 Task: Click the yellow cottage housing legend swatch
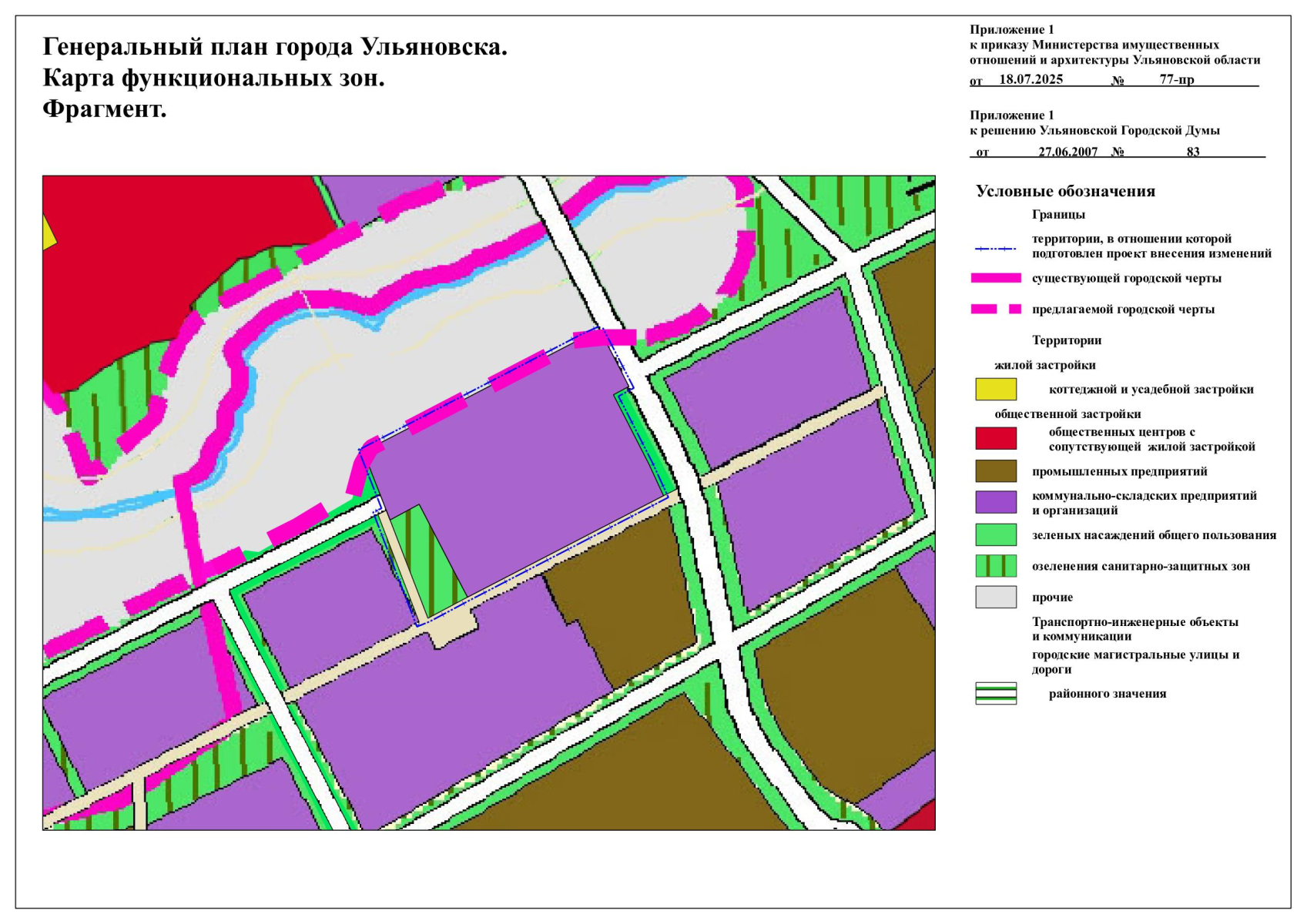[995, 389]
